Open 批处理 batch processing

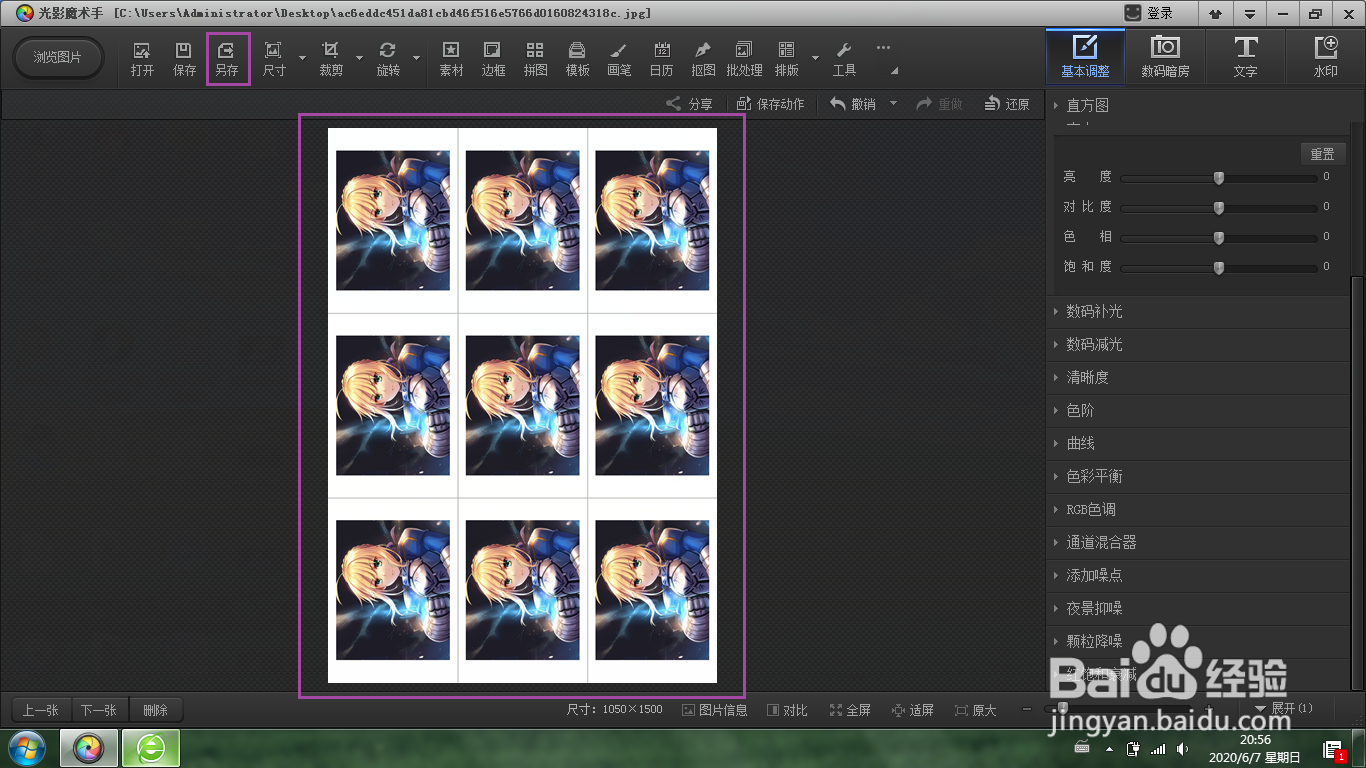pos(744,59)
